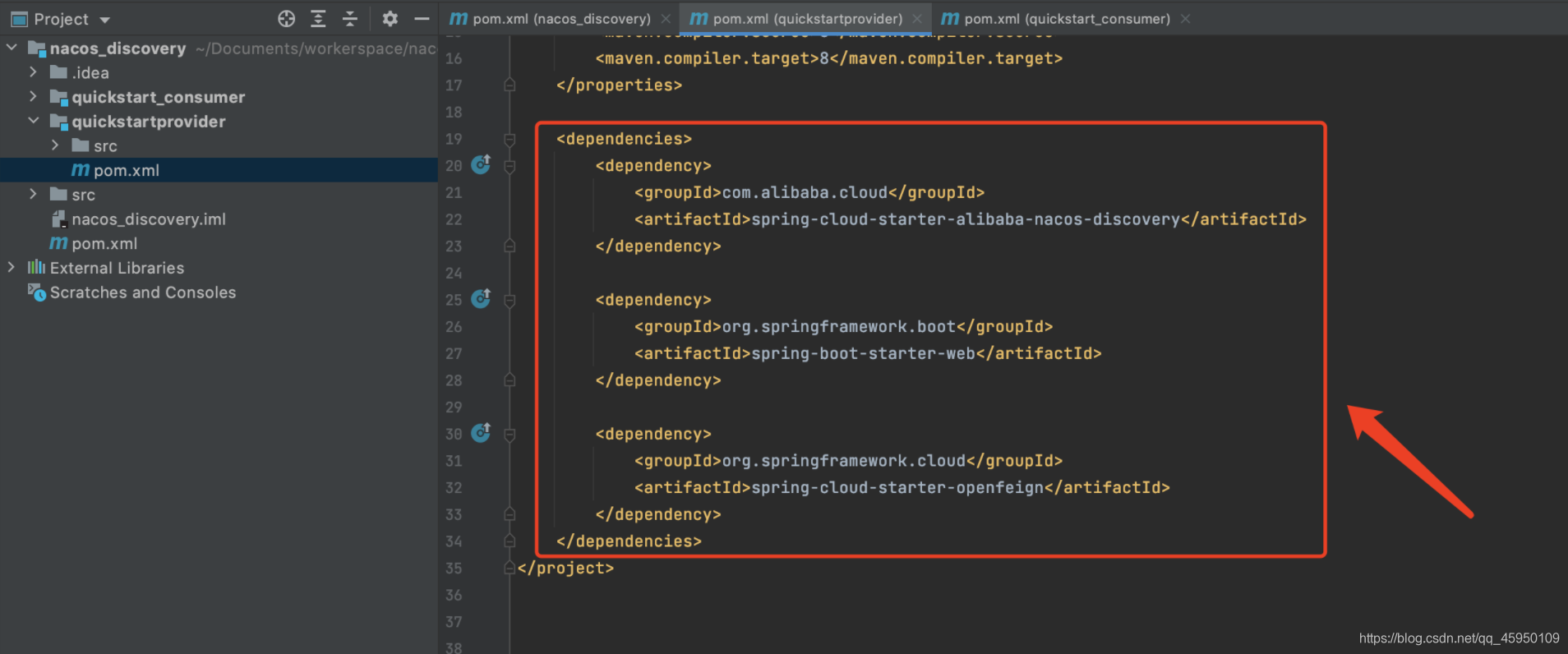
Task: Fold the dependency block at line 25
Action: point(510,301)
